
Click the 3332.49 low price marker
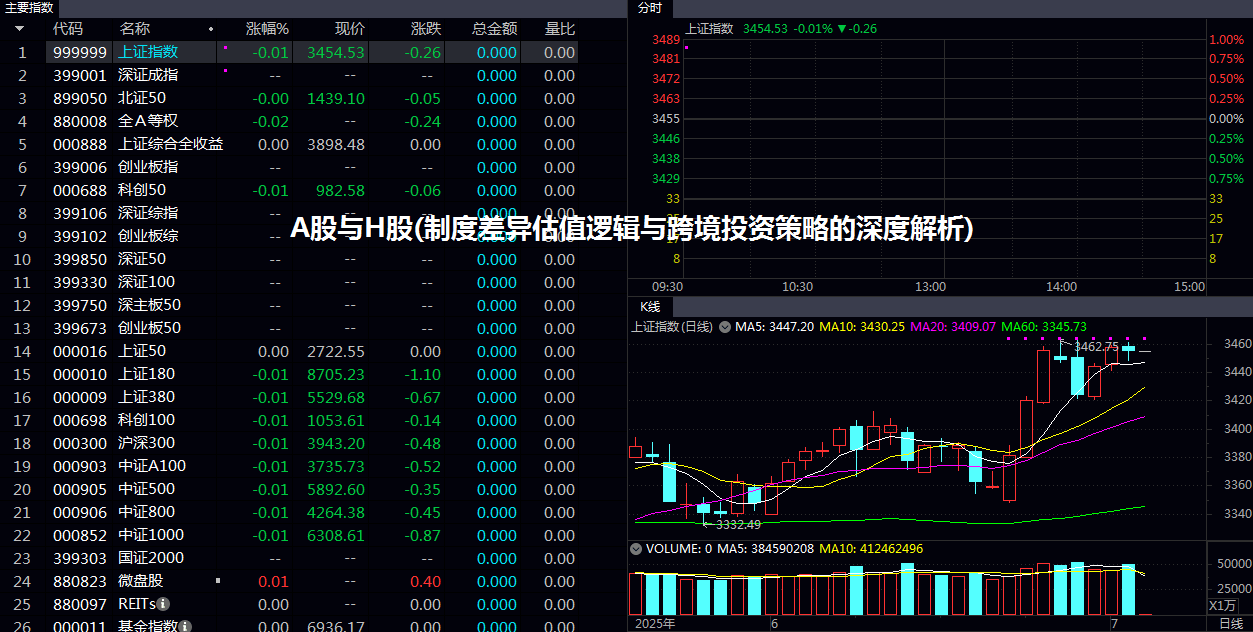pos(738,524)
